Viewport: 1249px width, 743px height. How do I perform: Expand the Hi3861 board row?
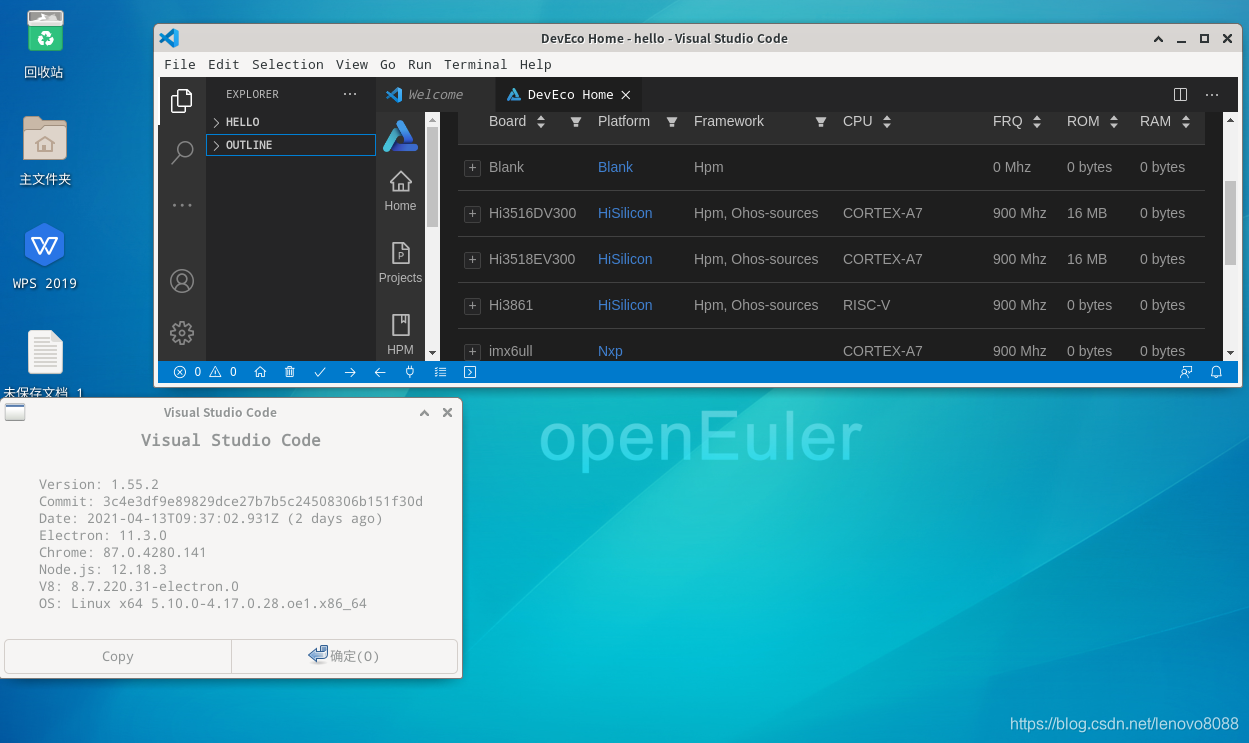click(x=472, y=306)
